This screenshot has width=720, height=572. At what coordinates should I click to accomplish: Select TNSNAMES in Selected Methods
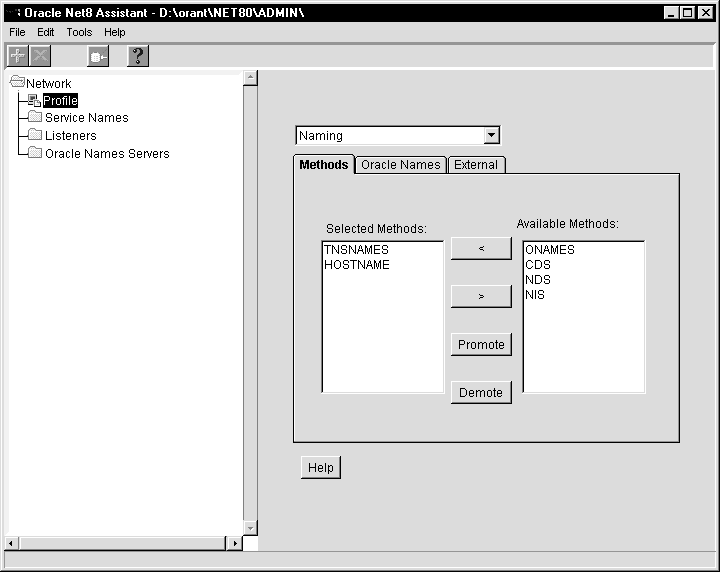[356, 250]
